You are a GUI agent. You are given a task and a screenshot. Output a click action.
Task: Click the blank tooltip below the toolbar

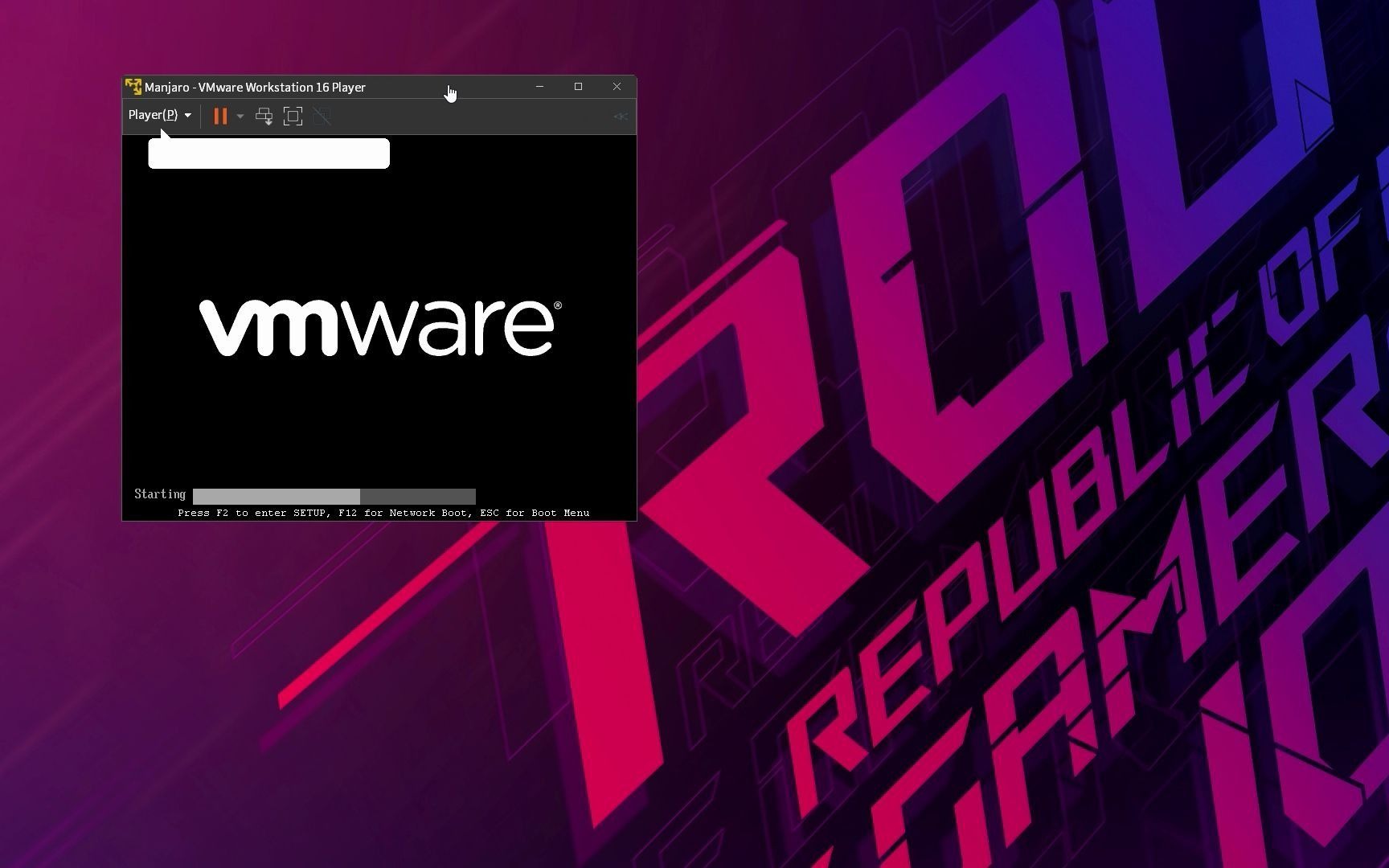[268, 153]
